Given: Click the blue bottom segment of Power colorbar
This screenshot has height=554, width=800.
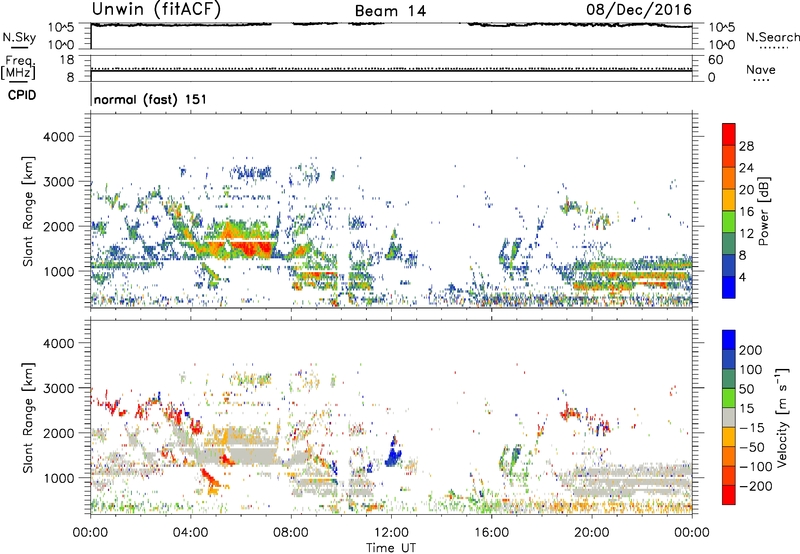Looking at the screenshot, I should pyautogui.click(x=729, y=287).
